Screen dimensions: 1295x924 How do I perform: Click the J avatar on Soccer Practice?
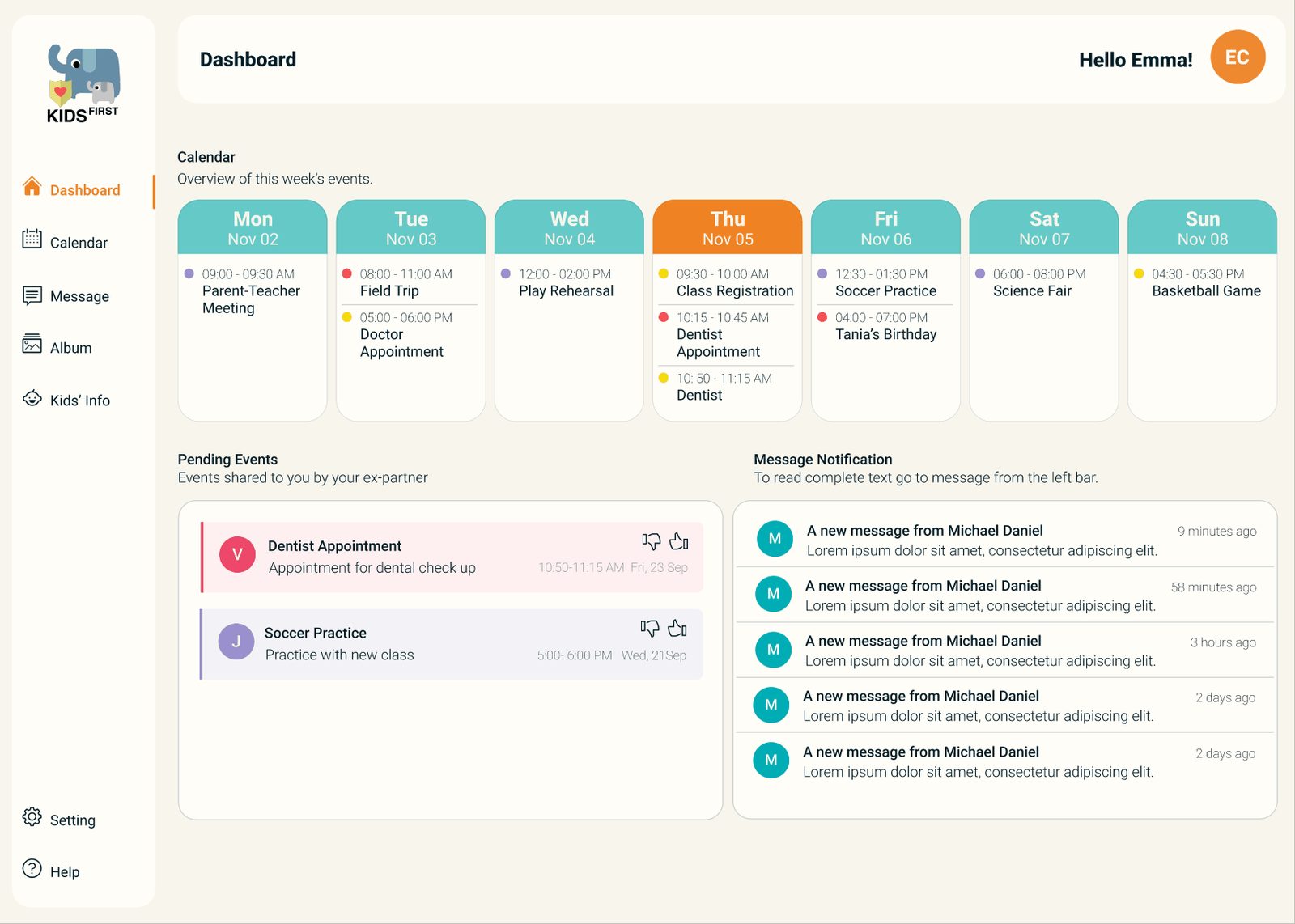tap(236, 642)
